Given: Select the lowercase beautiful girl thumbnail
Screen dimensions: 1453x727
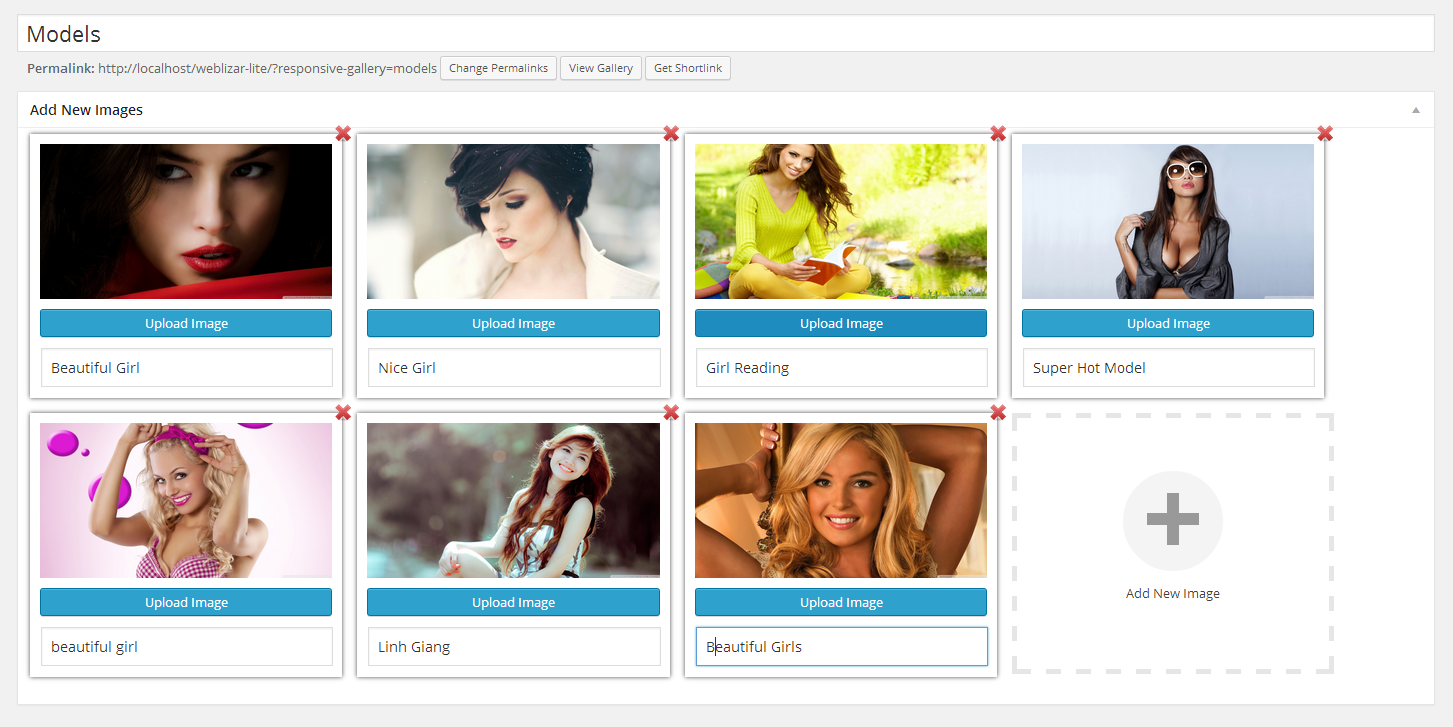Looking at the screenshot, I should click(x=186, y=500).
